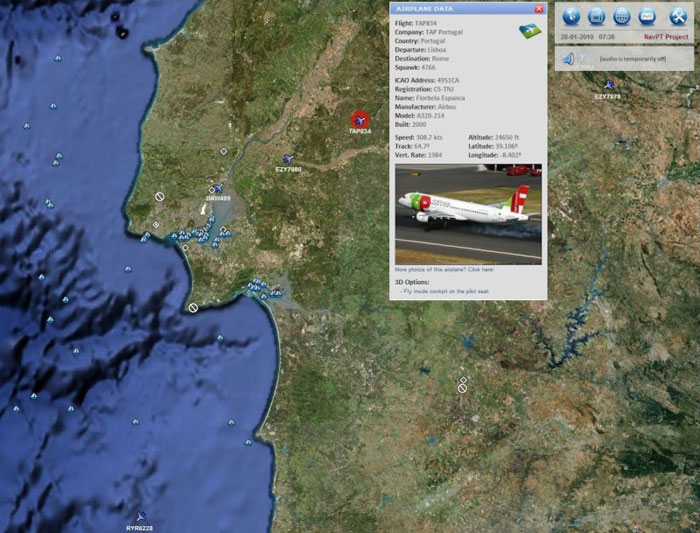
Task: Close the Airplane Data panel
Action: click(x=539, y=8)
